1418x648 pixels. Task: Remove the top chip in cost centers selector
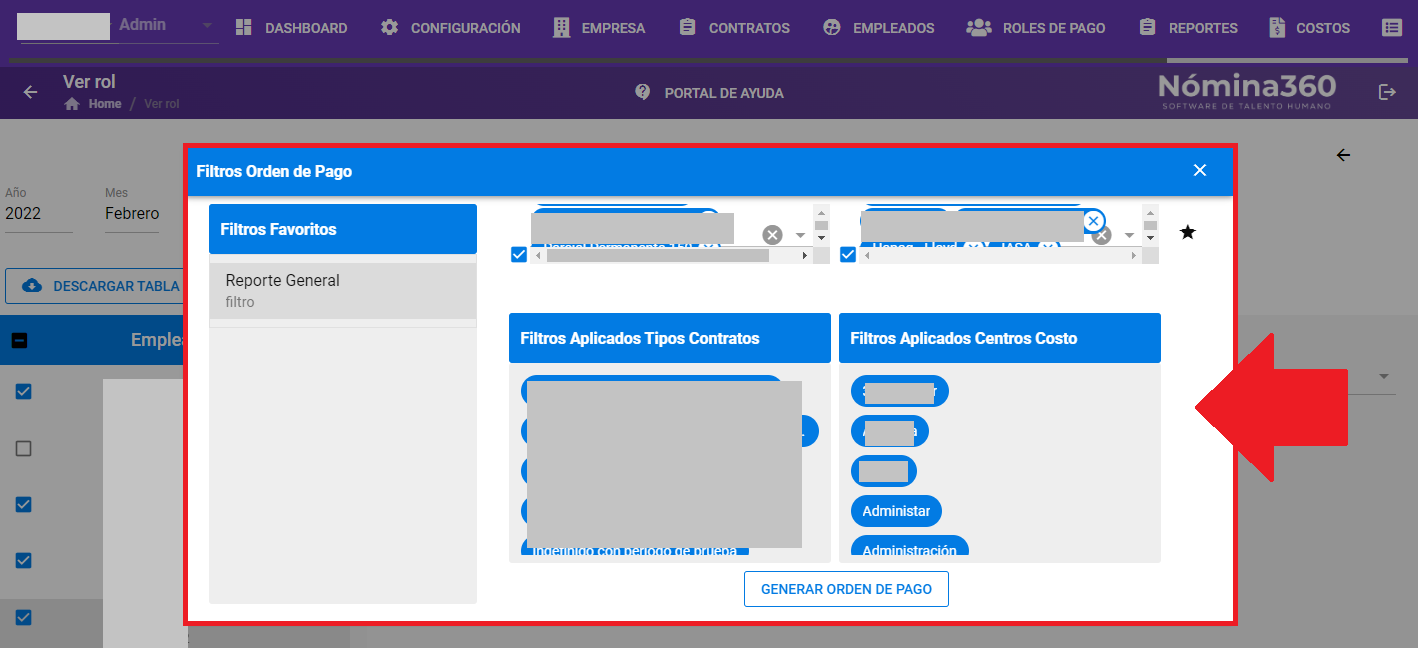(x=1093, y=220)
